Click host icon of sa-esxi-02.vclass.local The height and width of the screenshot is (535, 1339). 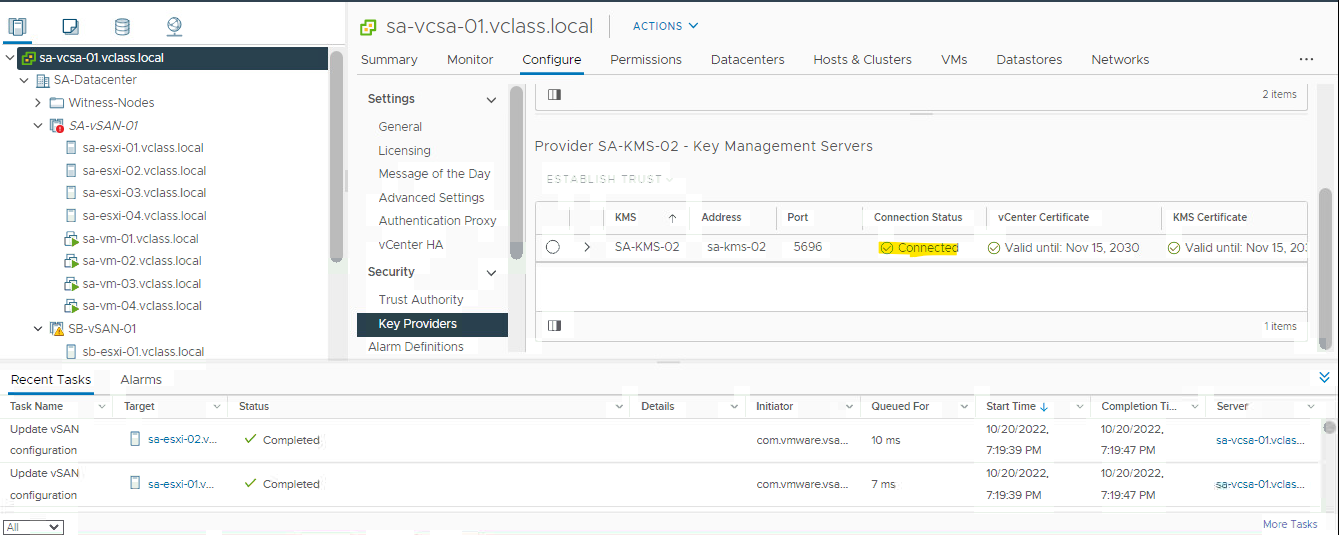coord(71,171)
